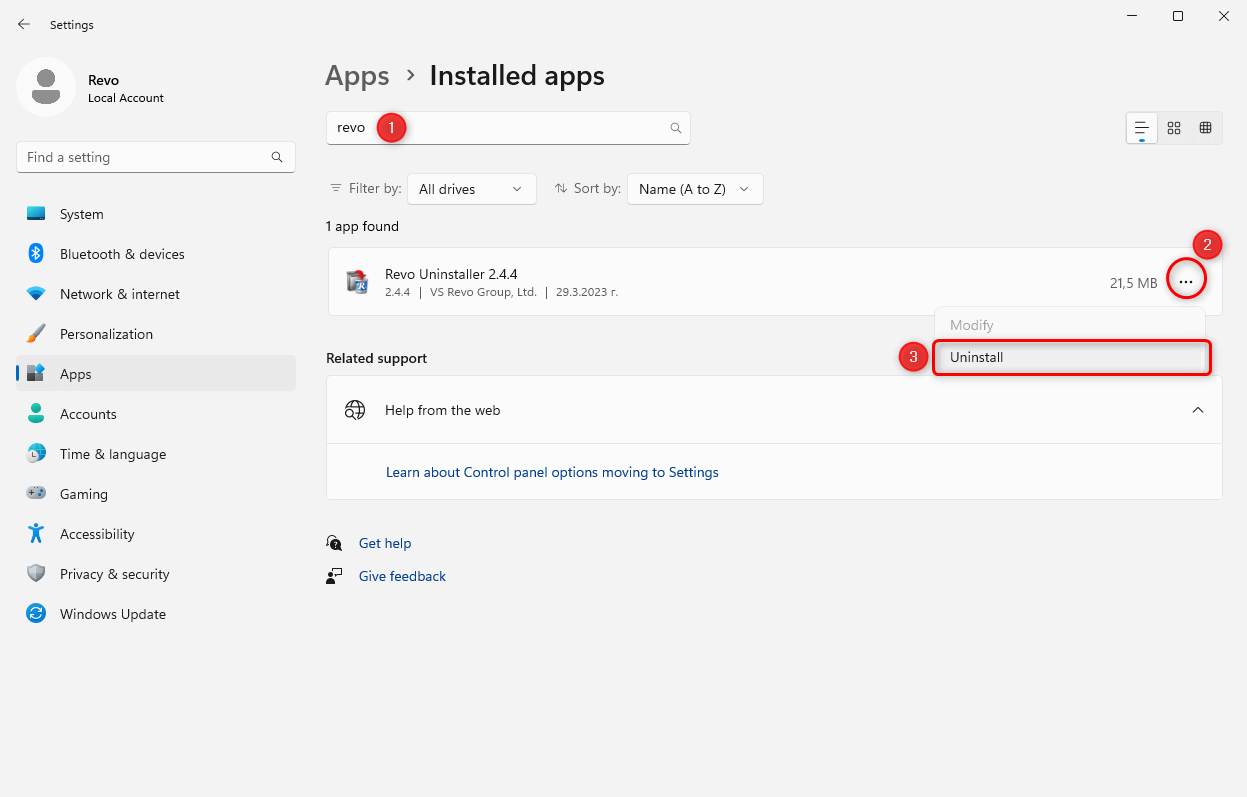Viewport: 1247px width, 797px height.
Task: Click the Give feedback link
Action: click(402, 576)
